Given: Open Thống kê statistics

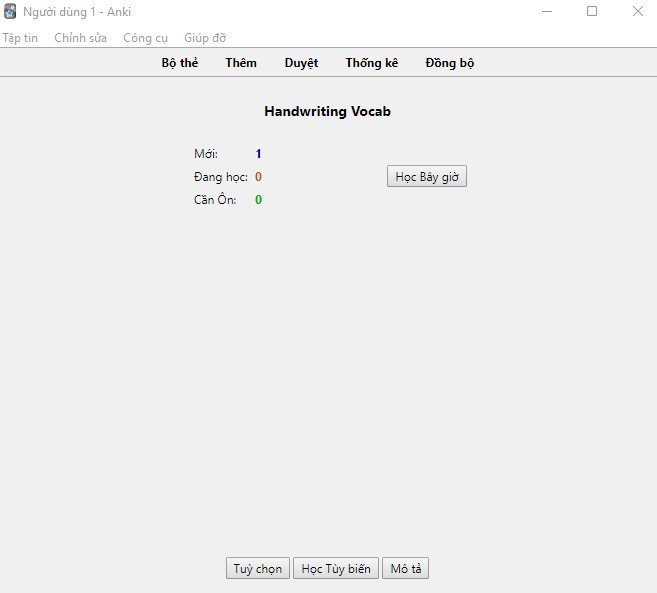Looking at the screenshot, I should point(372,63).
